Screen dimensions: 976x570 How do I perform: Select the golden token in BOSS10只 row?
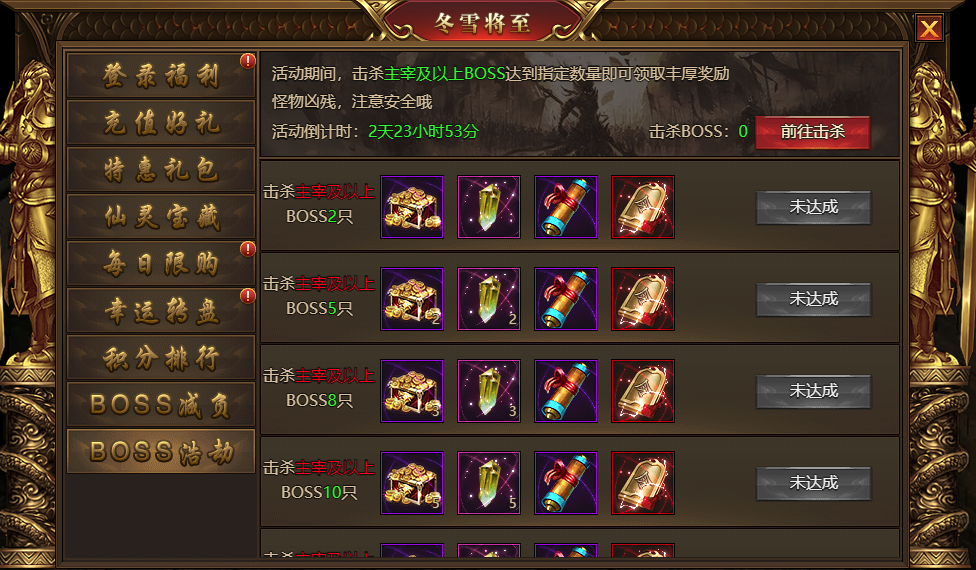coord(643,484)
